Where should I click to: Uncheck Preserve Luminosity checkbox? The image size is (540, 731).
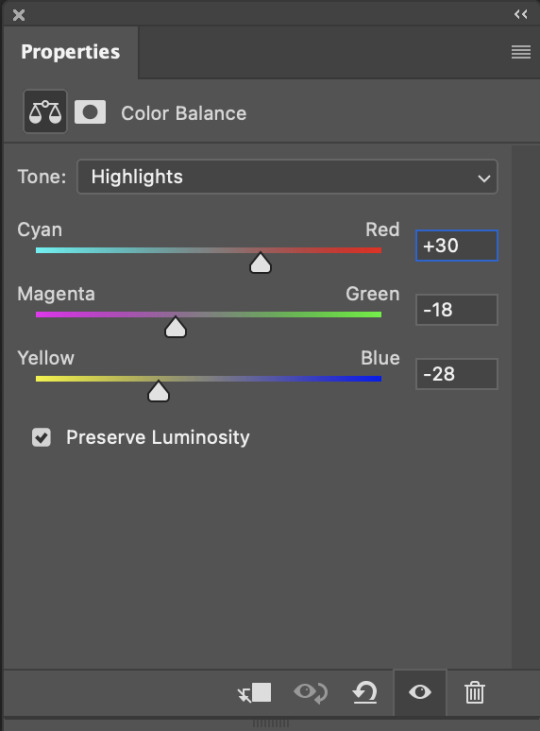point(41,437)
